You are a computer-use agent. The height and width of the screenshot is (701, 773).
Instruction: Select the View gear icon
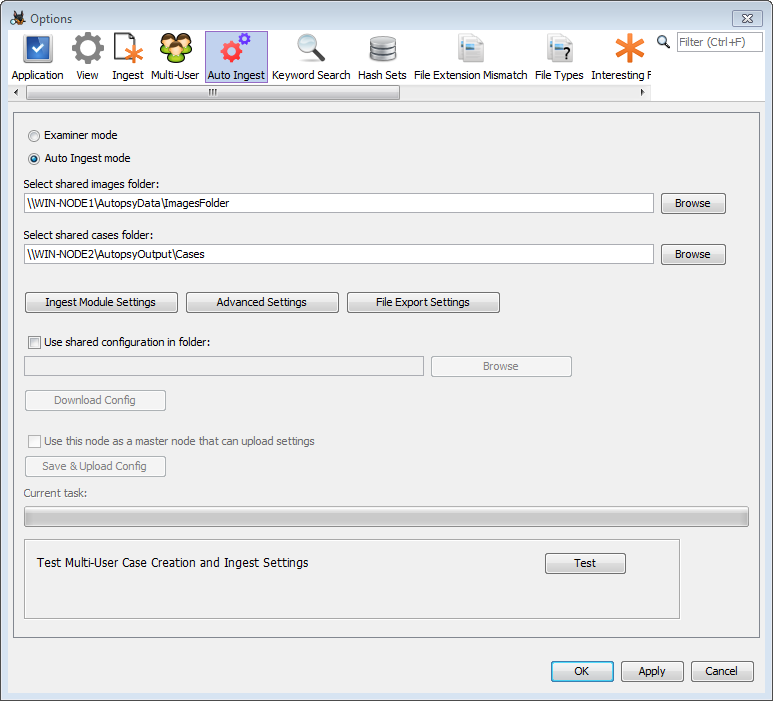click(x=87, y=50)
